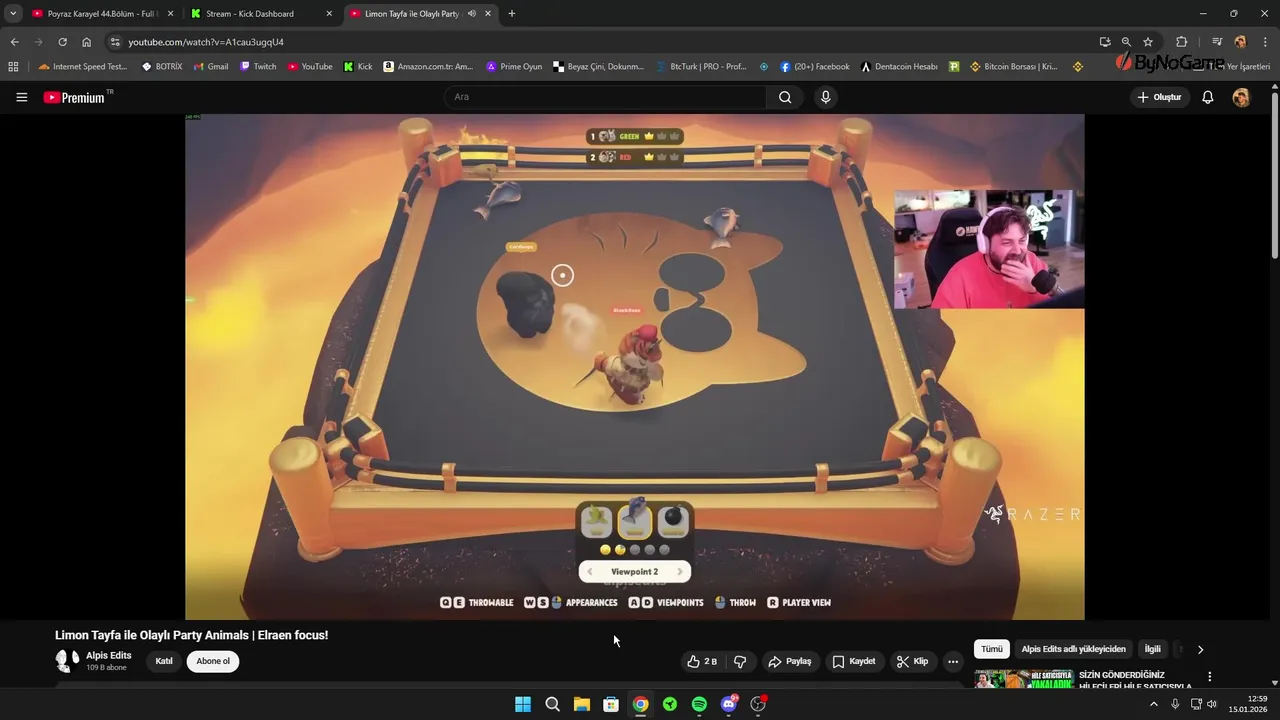Open the Amazon.com.tr bookmark

[428, 67]
